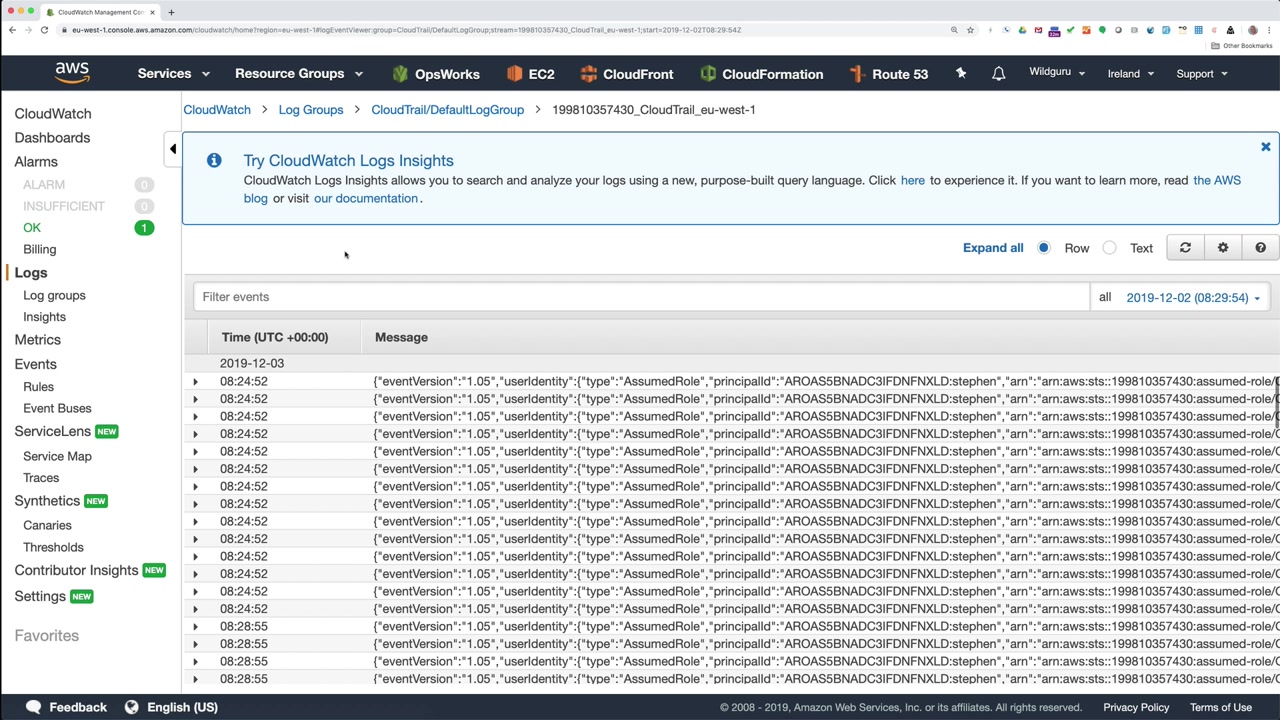
Task: Open the Route 53 shortcut in the top bar
Action: 889,74
